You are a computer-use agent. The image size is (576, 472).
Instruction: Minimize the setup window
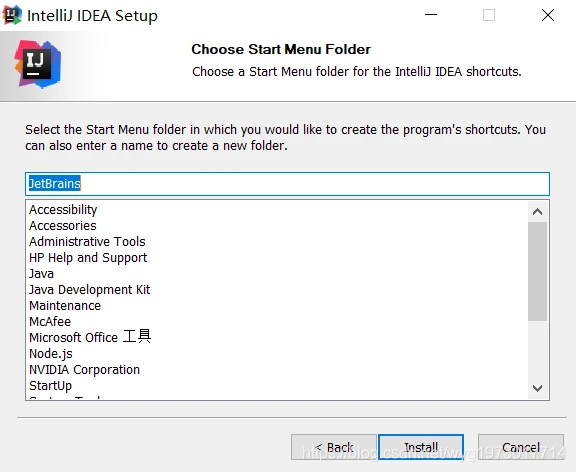431,15
